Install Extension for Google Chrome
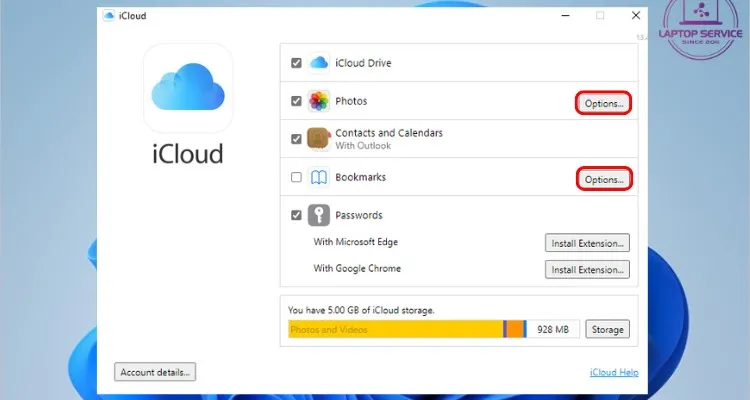 pyautogui.click(x=587, y=269)
